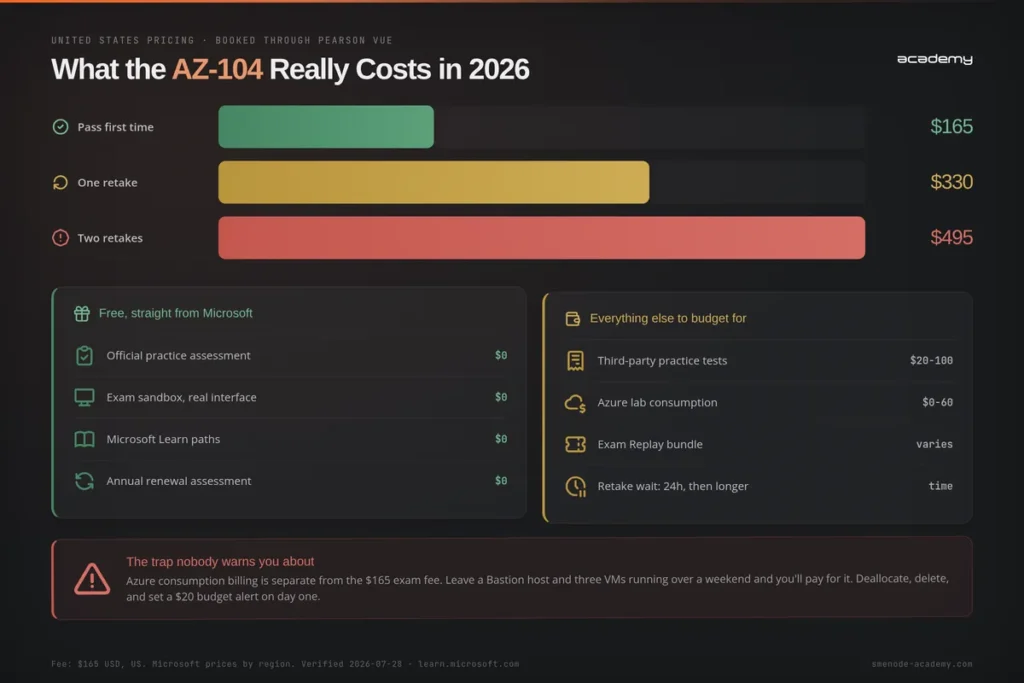Viewport: 1024px width, 683px height.
Task: Click the retry icon beside One retake
Action: pos(60,182)
